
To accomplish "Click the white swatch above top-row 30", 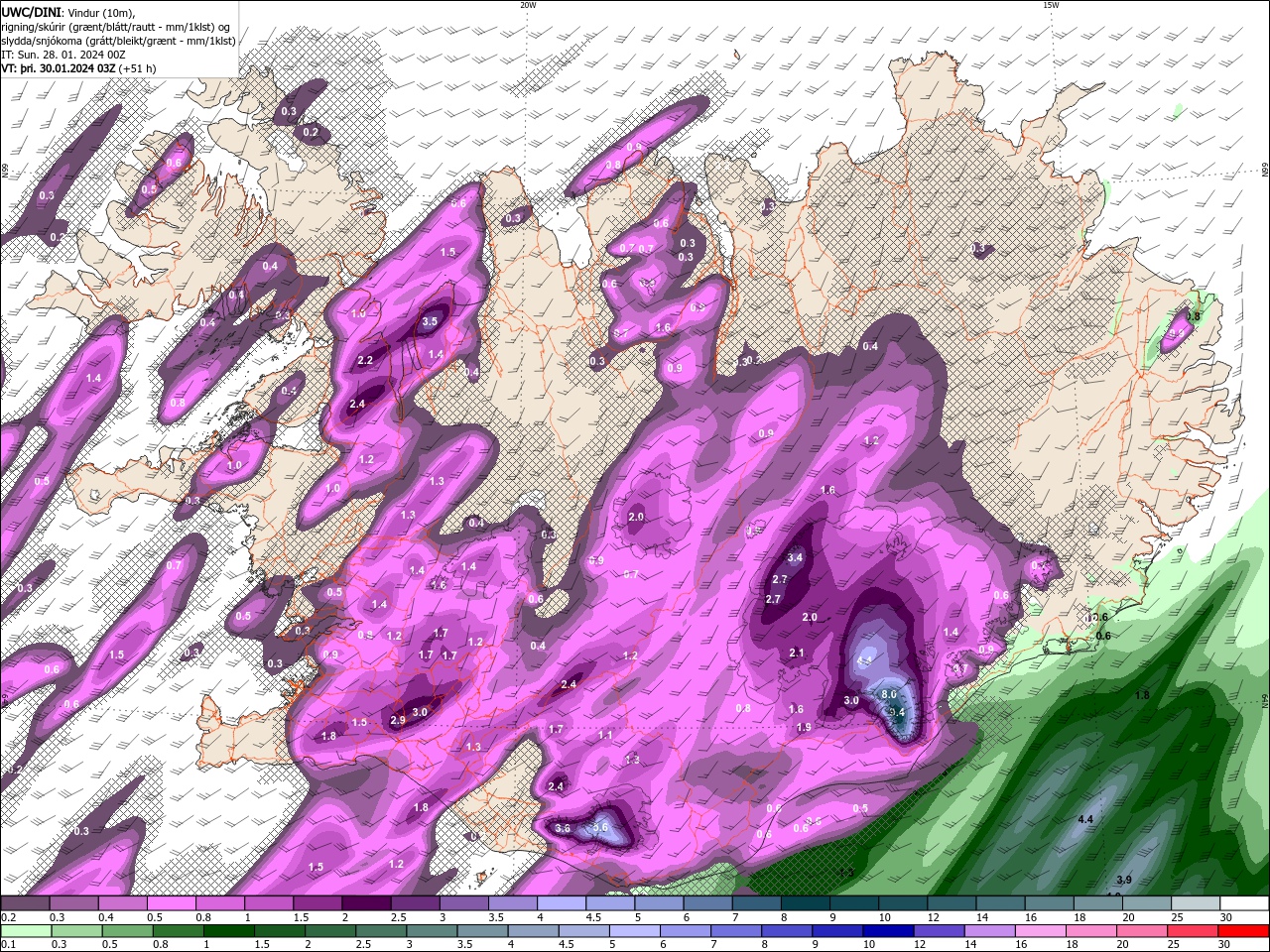I will [x=1244, y=903].
